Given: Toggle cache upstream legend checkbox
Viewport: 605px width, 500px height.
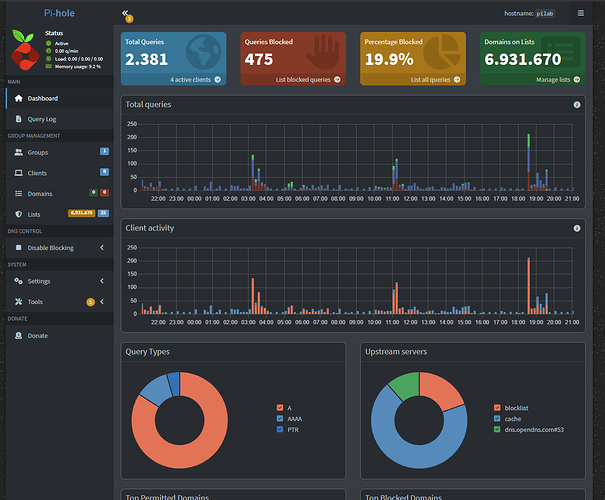Looking at the screenshot, I should pyautogui.click(x=497, y=419).
